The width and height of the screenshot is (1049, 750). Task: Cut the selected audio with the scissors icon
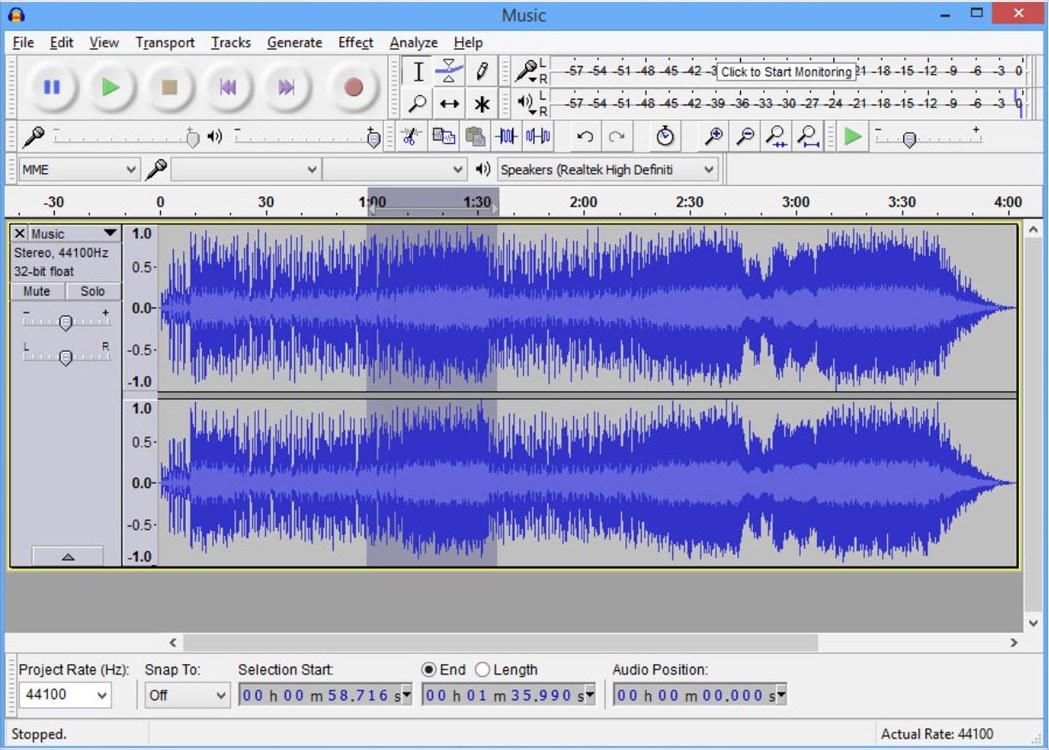click(x=411, y=136)
